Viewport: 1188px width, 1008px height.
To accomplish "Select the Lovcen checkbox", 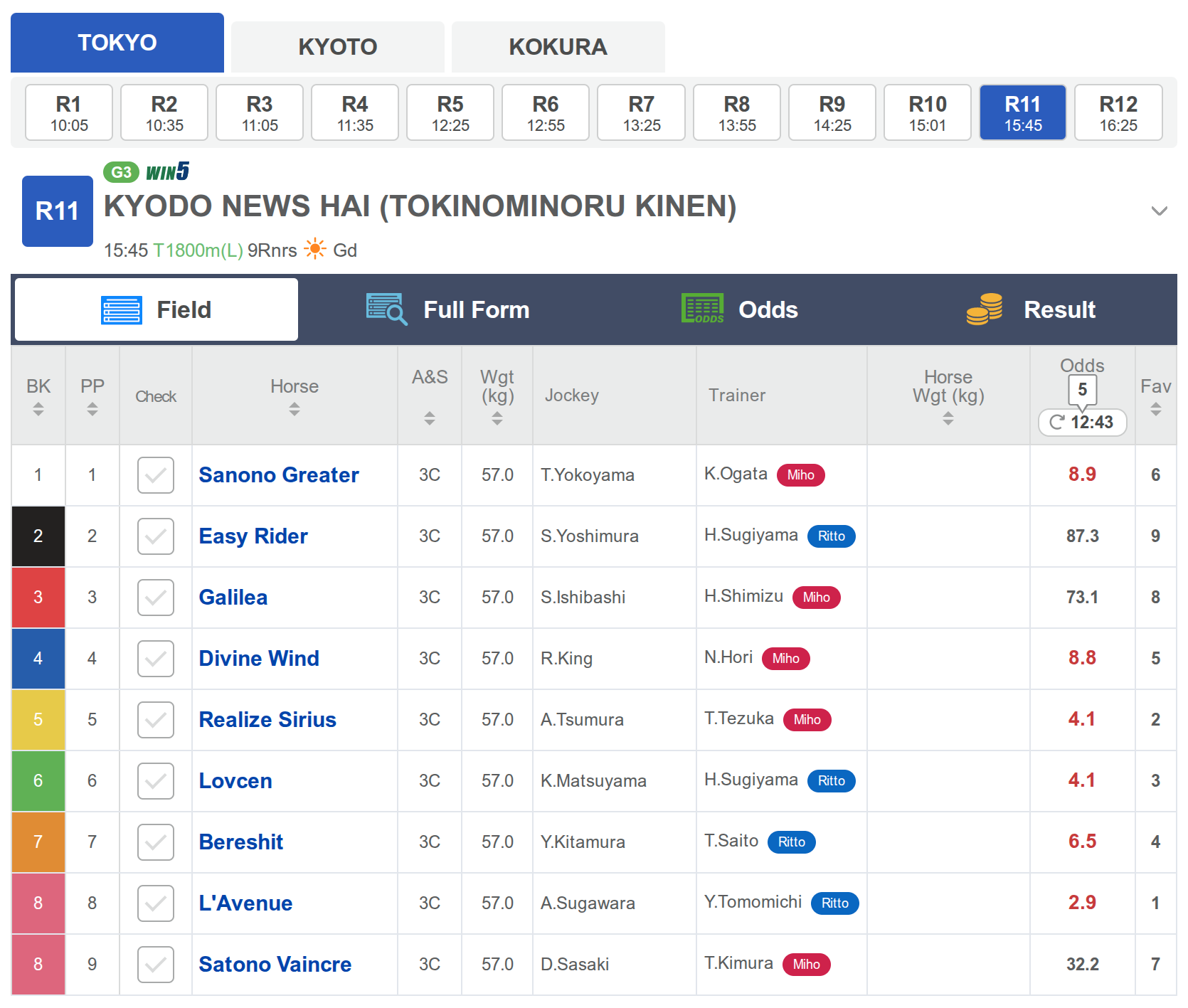I will (156, 781).
